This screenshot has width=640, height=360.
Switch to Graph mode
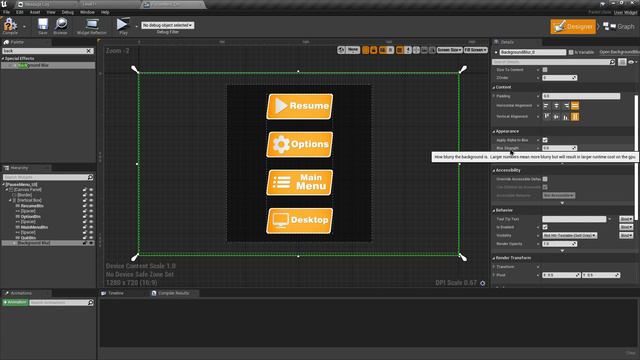point(619,27)
